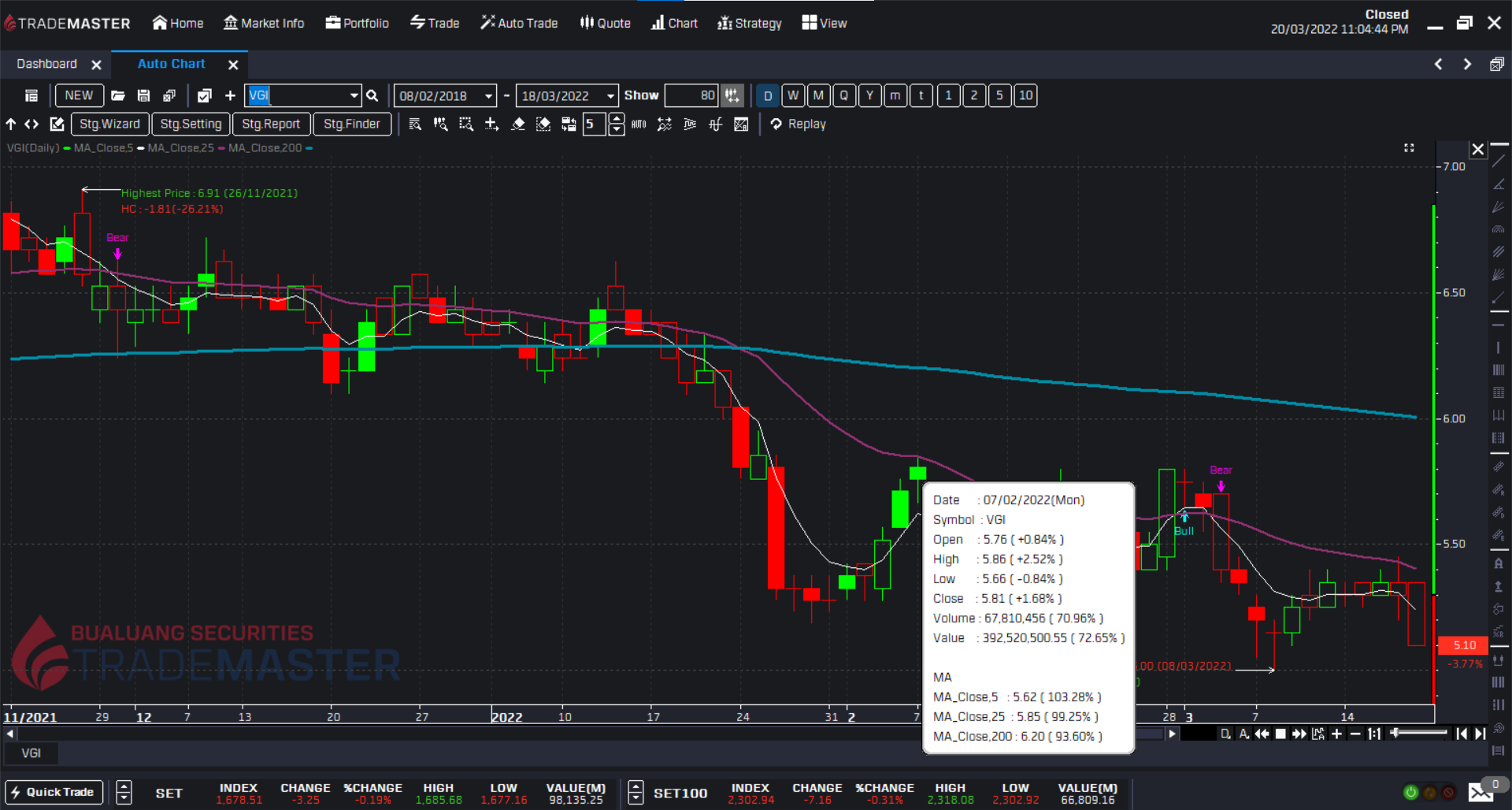Open the Auto Trade menu
This screenshot has width=1512, height=810.
pos(519,23)
